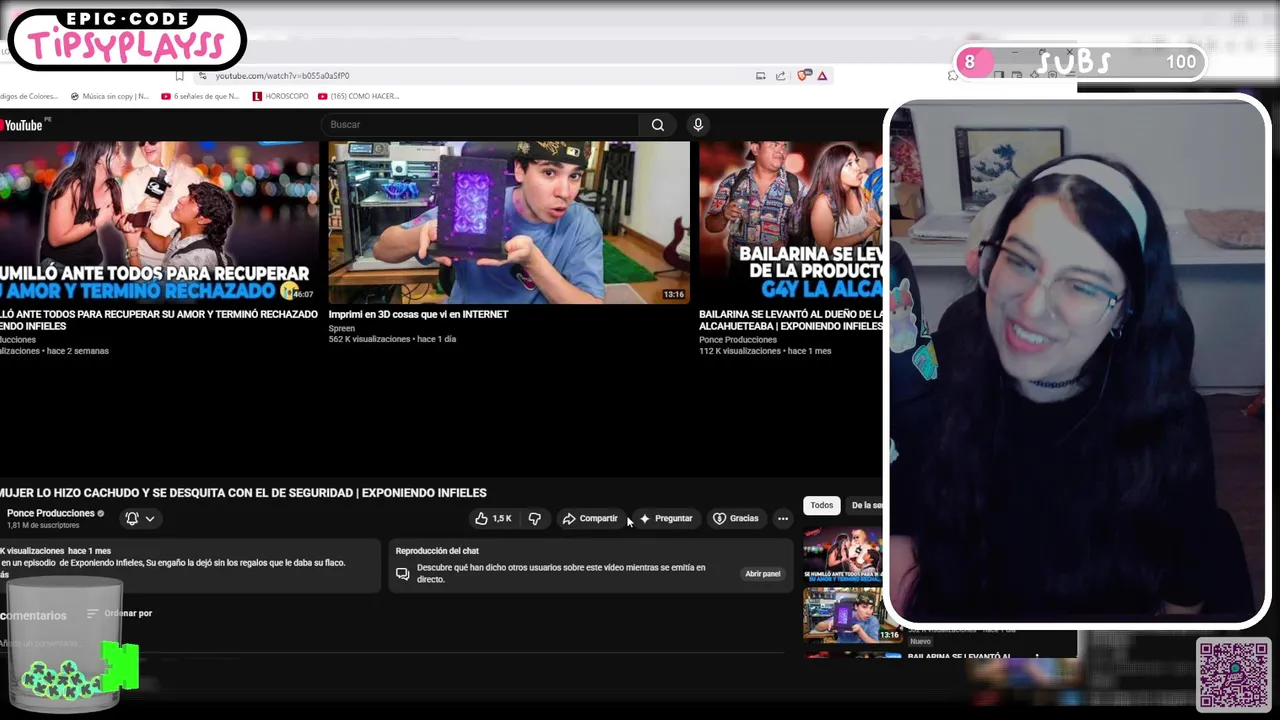
Task: Click the 'MUJER LO HIZO CACHUDO' video title
Action: 243,493
